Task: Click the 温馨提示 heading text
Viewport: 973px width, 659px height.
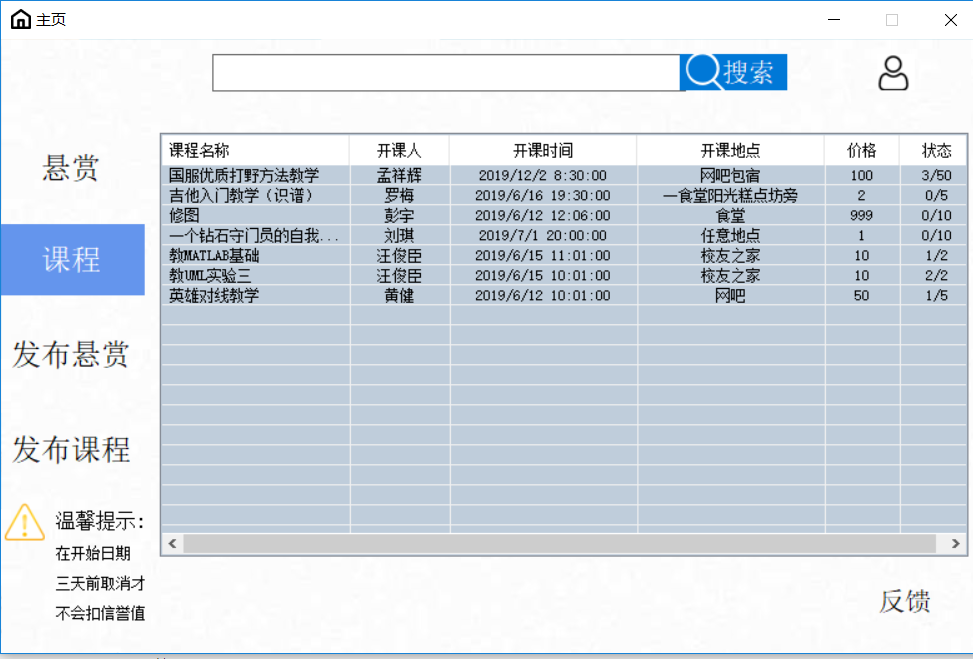Action: point(99,521)
